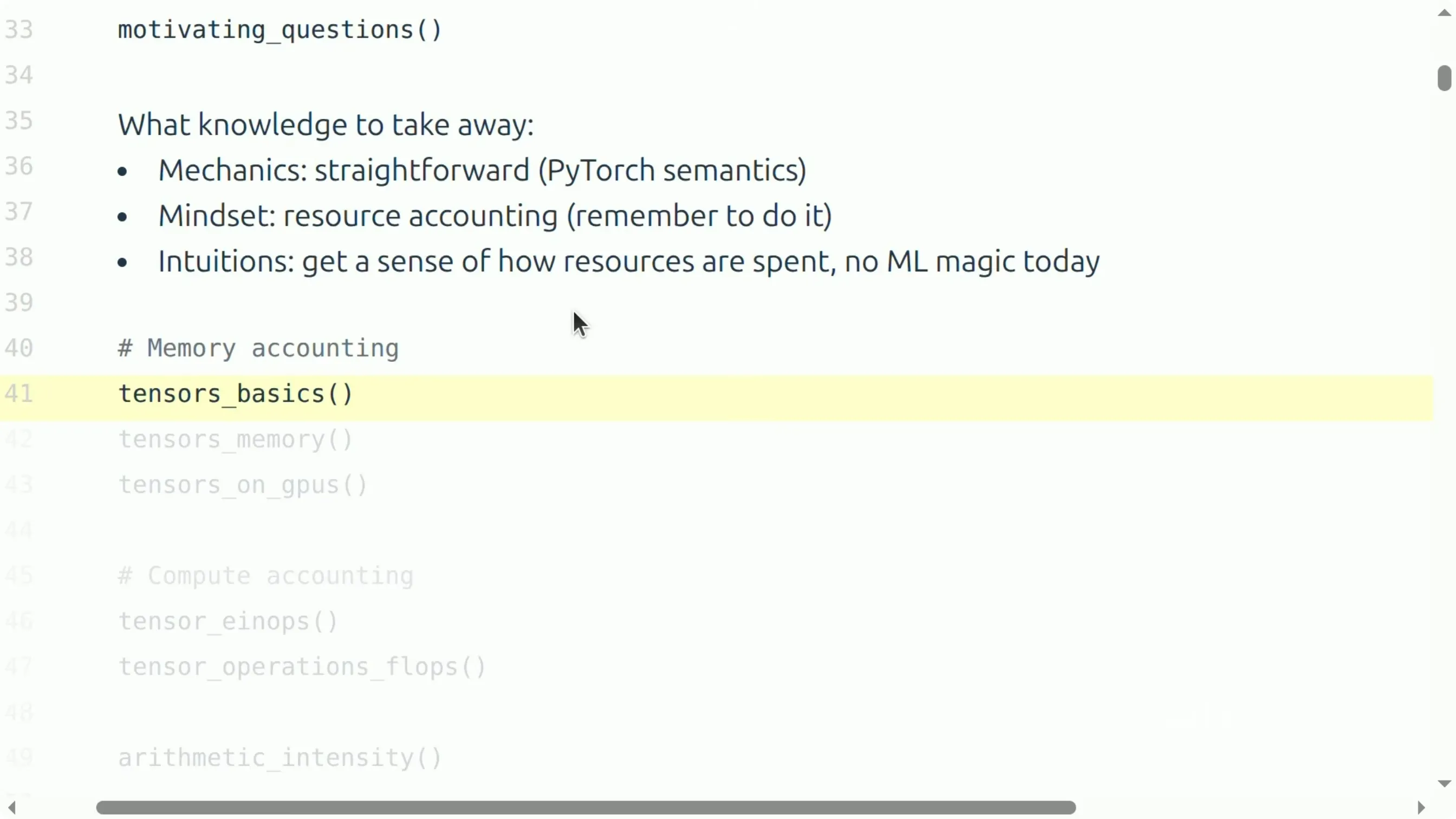Click the scroll left arrow

point(11,807)
